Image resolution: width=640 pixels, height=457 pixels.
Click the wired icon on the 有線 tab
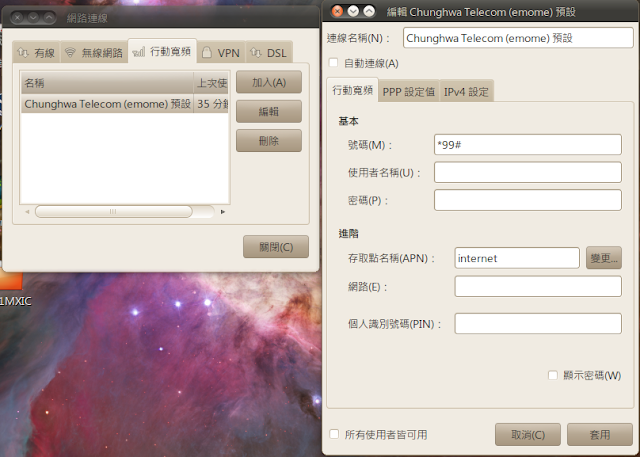pyautogui.click(x=23, y=52)
